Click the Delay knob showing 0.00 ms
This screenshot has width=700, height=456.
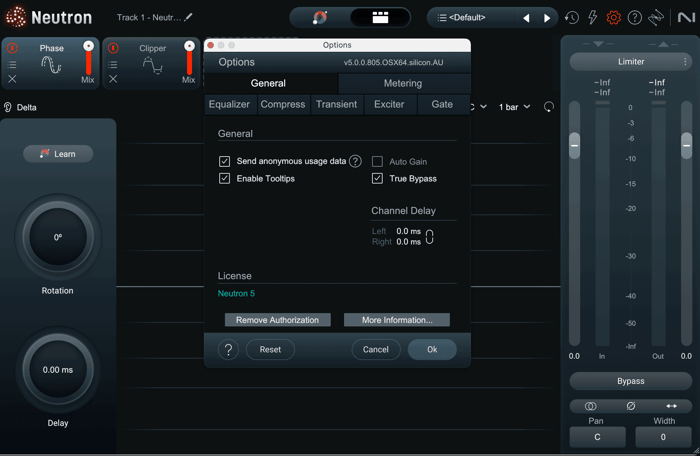point(58,369)
